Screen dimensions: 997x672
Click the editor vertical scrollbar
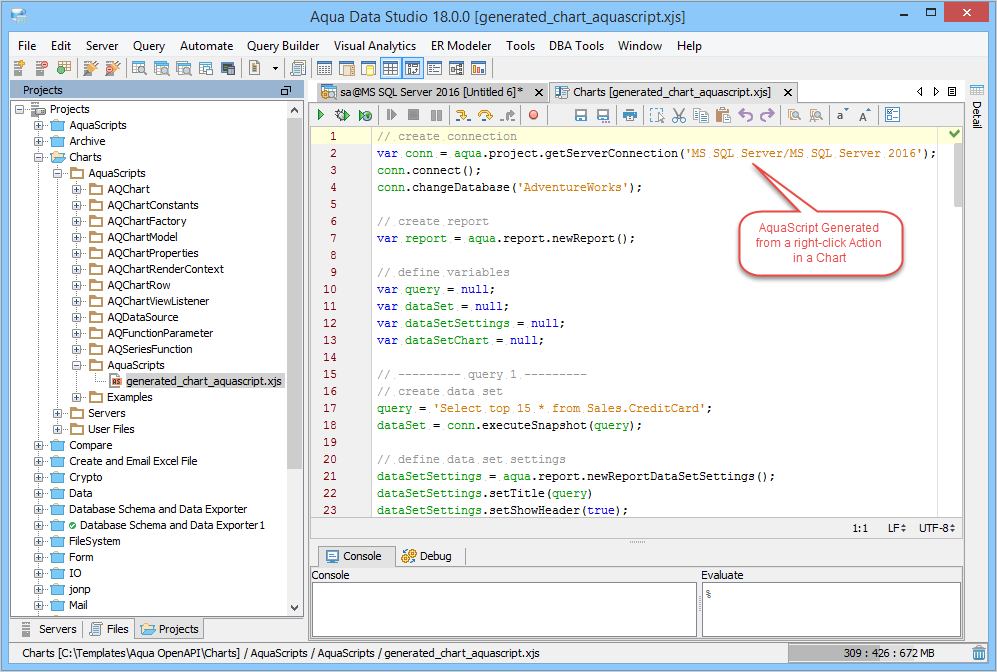click(x=958, y=174)
